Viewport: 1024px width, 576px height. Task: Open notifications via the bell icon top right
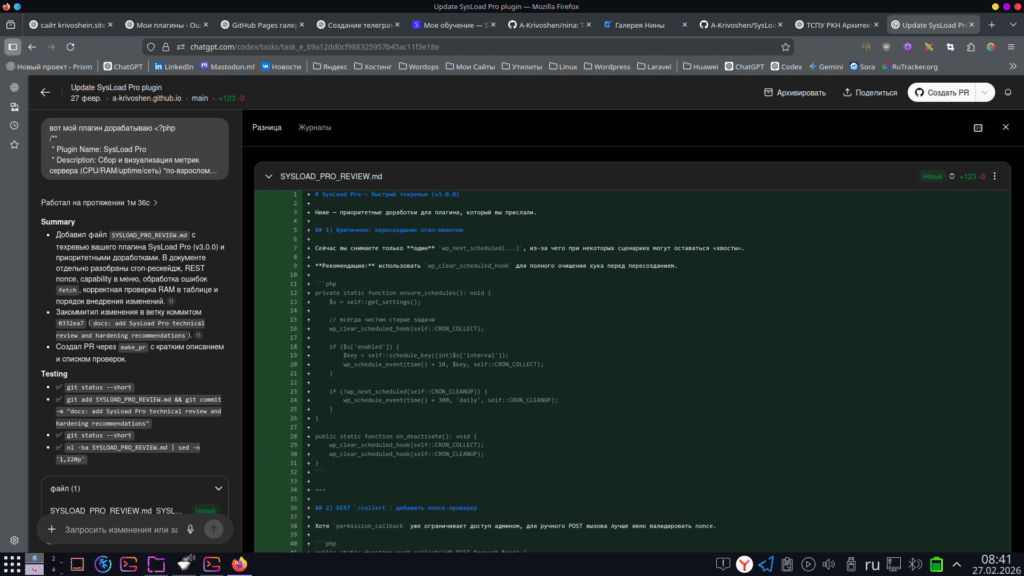[1008, 92]
